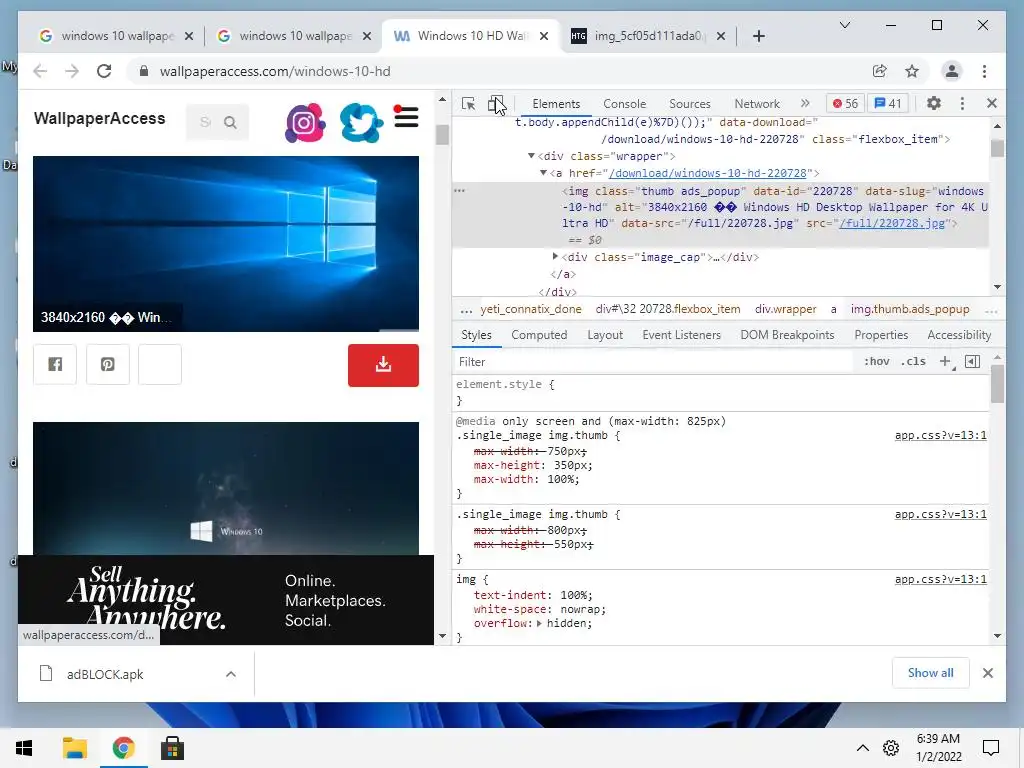This screenshot has width=1024, height=768.
Task: Open the Twitter bird icon
Action: point(361,122)
